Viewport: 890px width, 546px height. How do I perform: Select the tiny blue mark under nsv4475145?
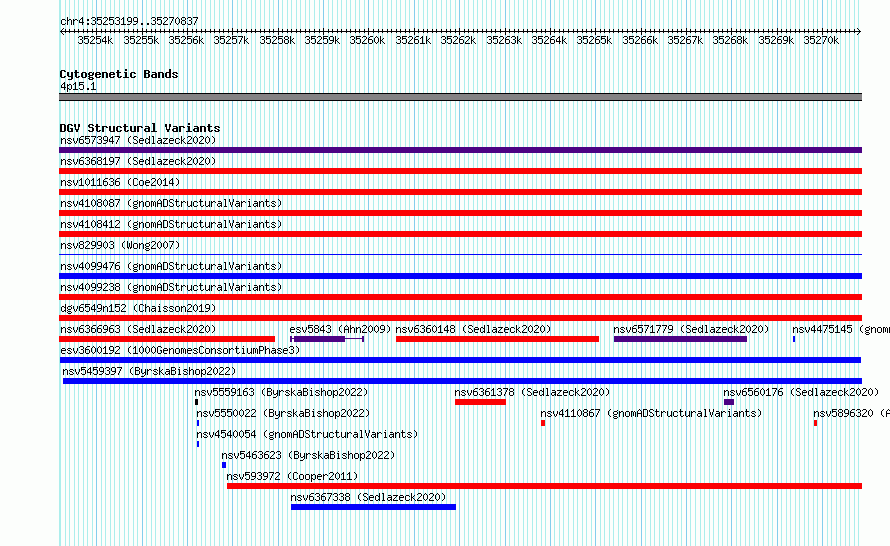point(794,339)
